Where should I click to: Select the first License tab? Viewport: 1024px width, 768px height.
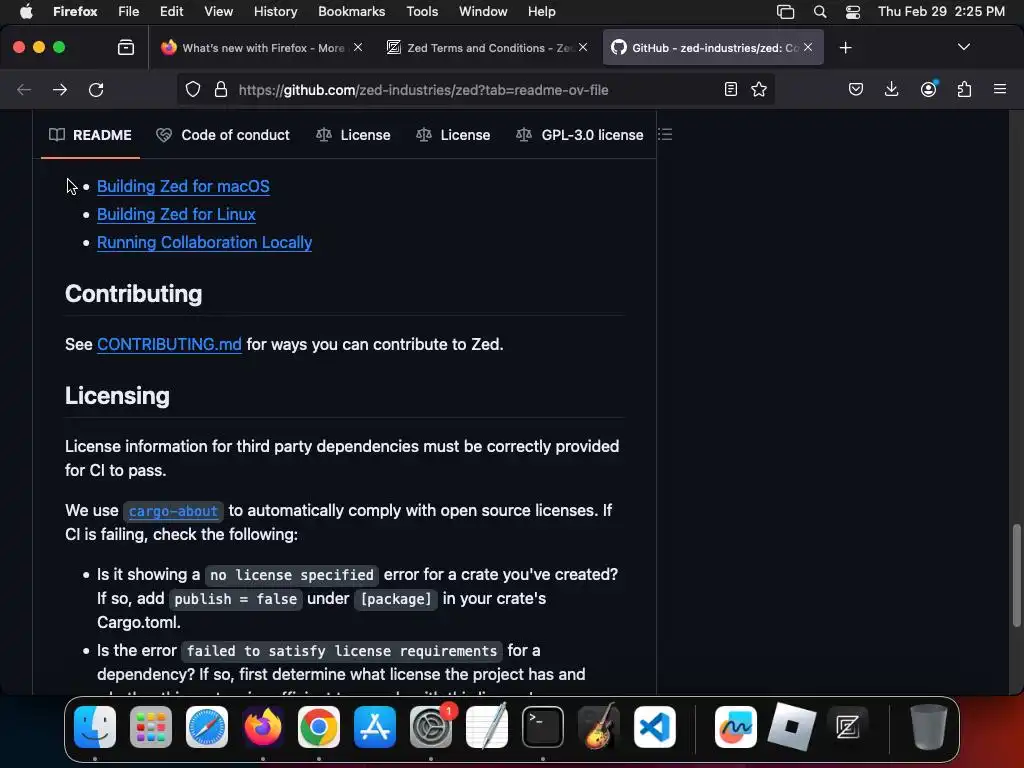coord(353,135)
